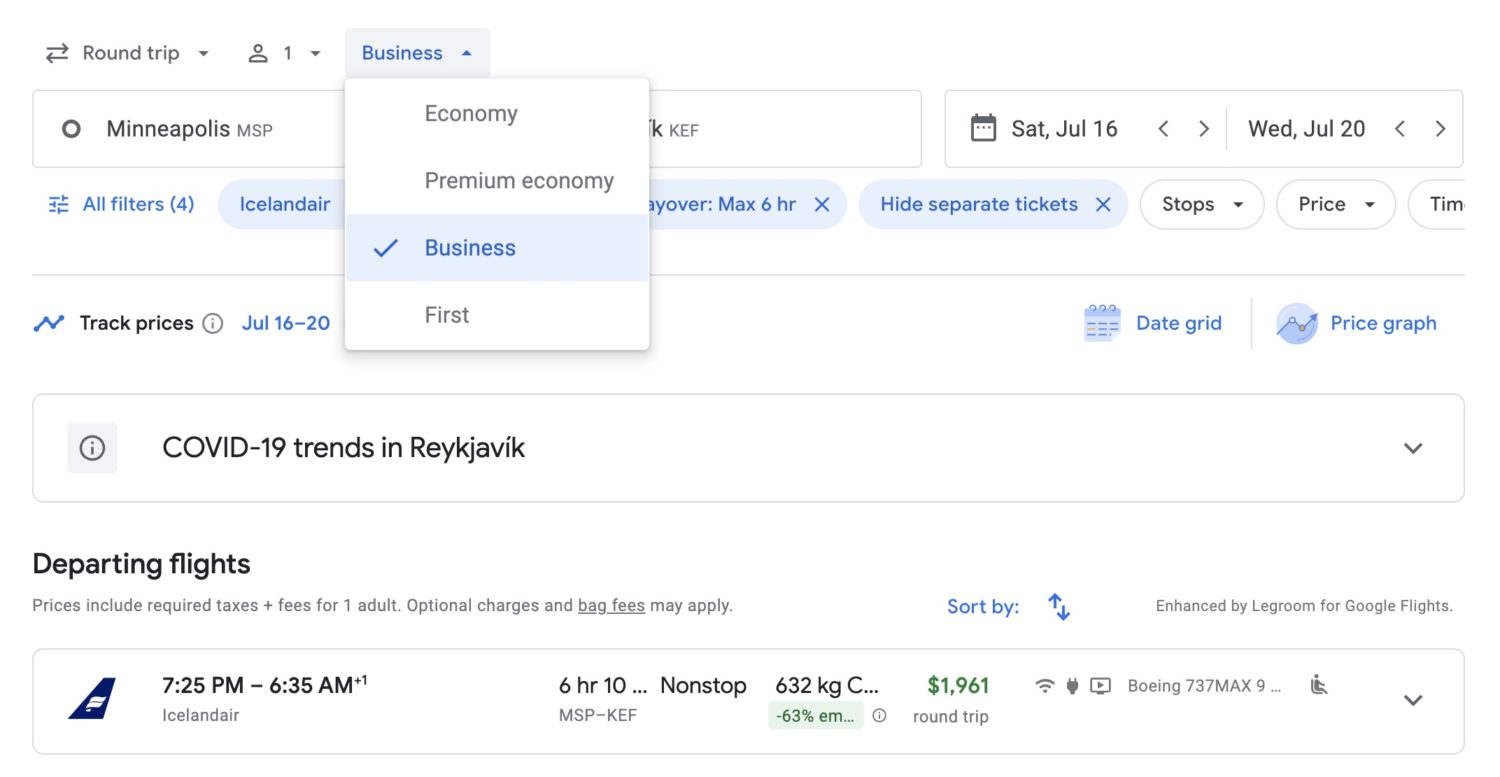Open the Stops filter dropdown
The height and width of the screenshot is (777, 1500).
click(1202, 204)
